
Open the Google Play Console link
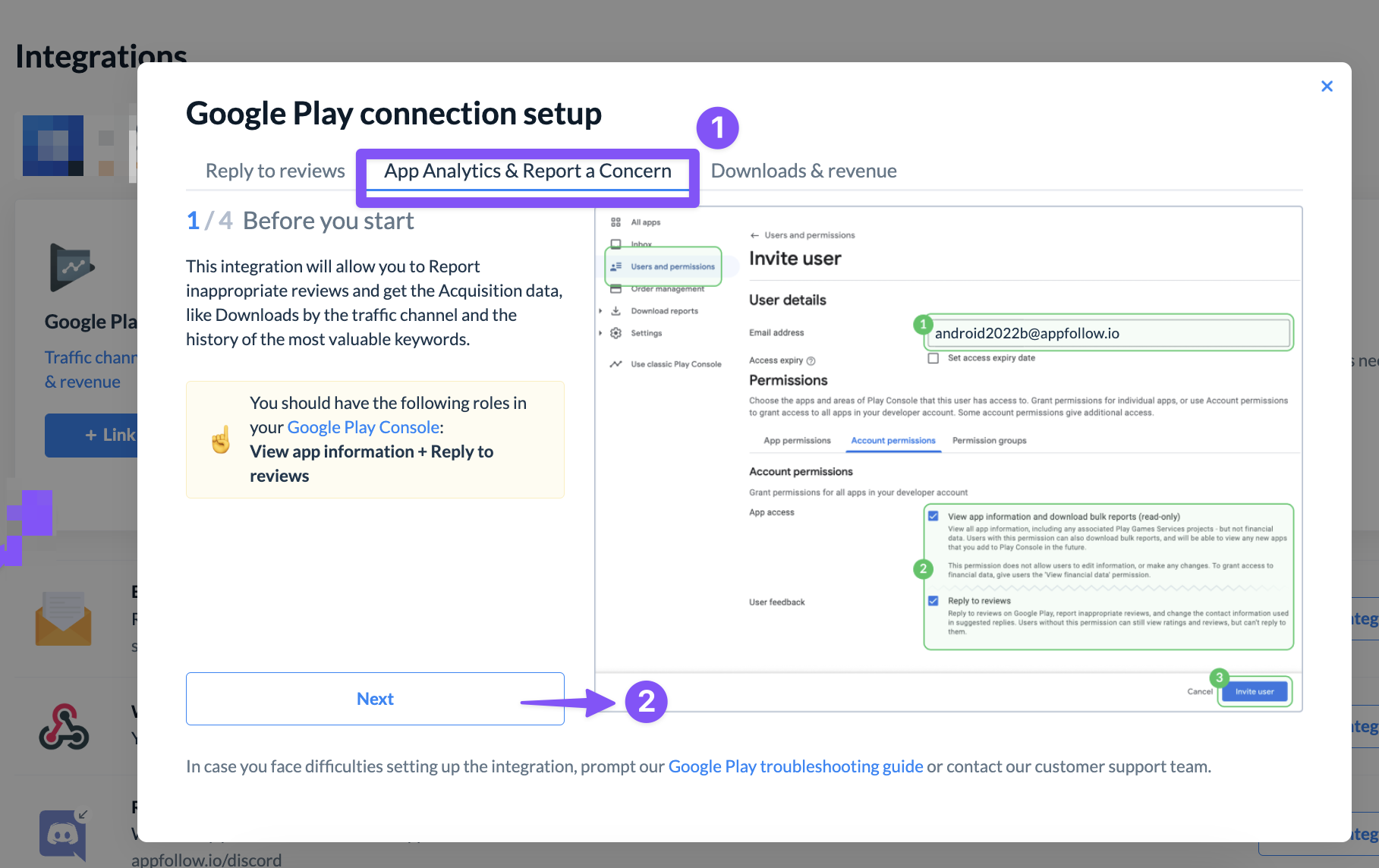coord(364,427)
